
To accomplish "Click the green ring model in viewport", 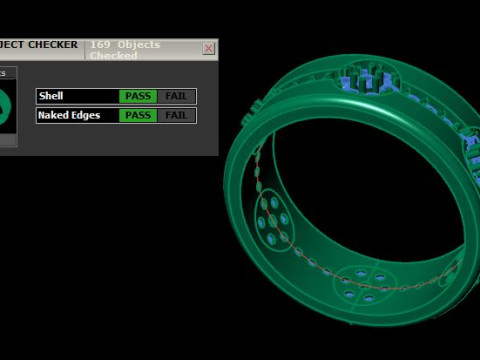I will (353, 190).
